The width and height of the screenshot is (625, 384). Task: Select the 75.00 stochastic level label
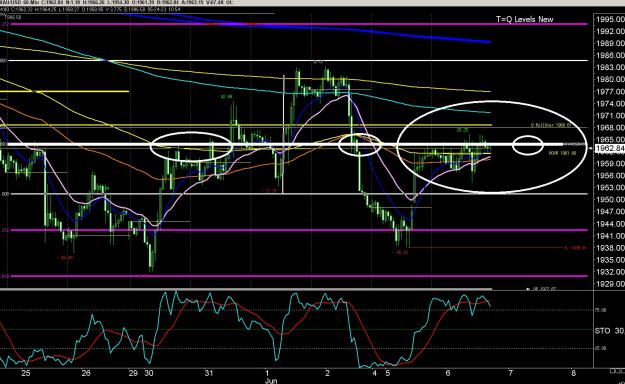(x=601, y=310)
